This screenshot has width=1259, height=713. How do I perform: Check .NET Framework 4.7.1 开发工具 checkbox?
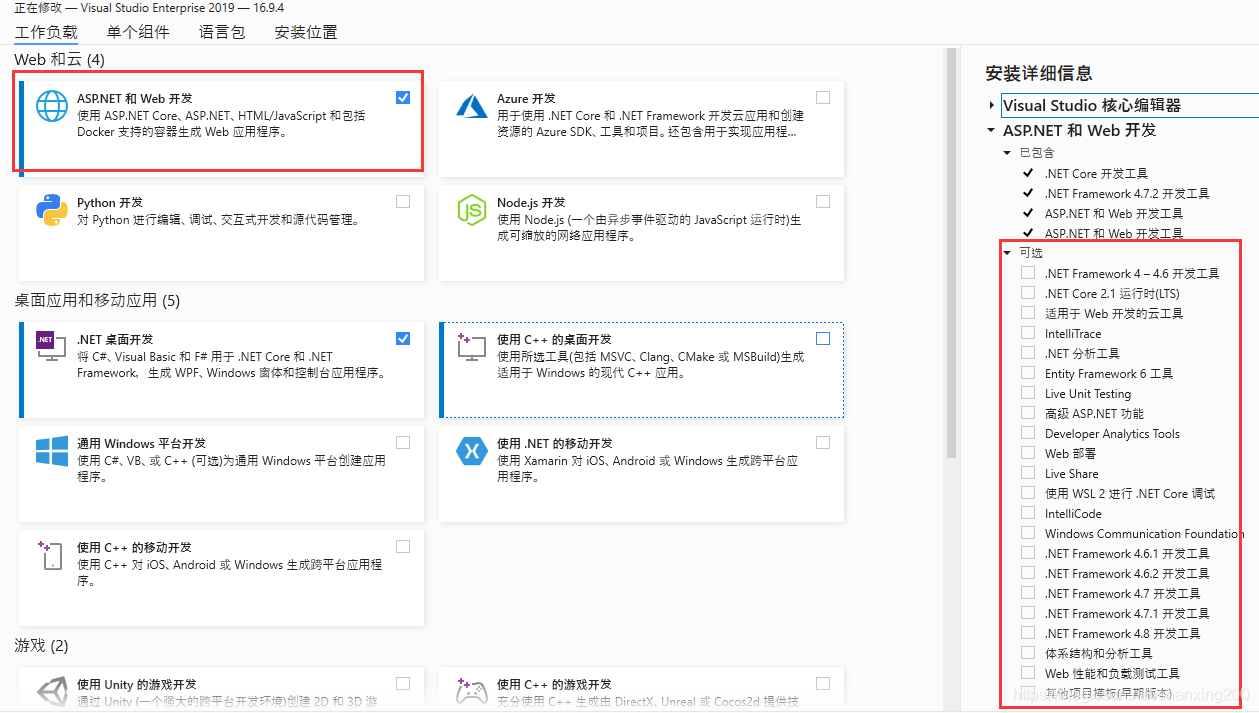1028,613
